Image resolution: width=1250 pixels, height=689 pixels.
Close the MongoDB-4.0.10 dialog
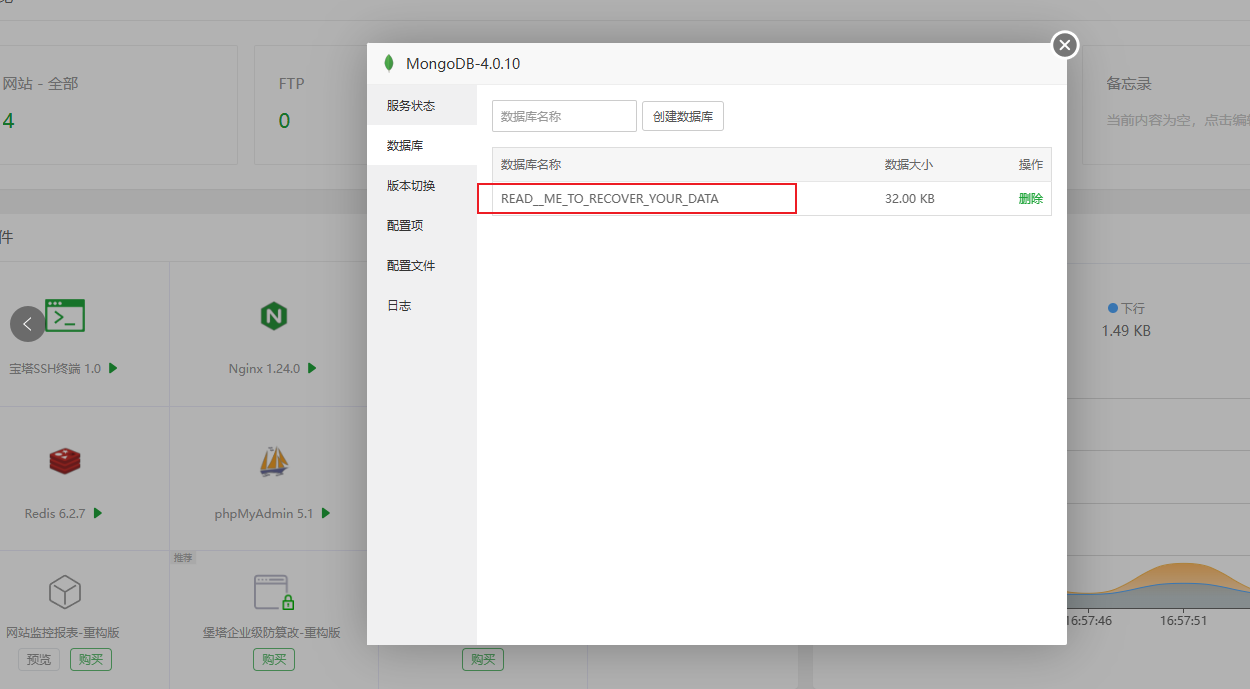[x=1065, y=45]
